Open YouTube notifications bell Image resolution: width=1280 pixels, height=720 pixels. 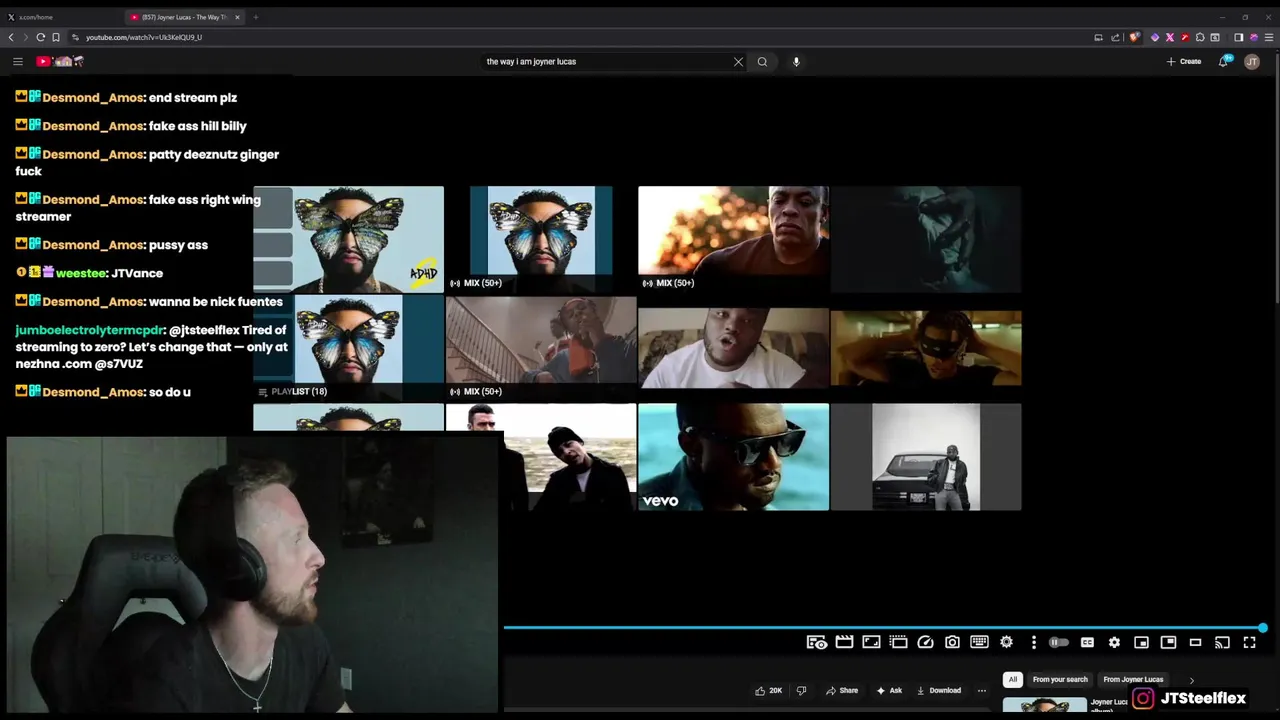pos(1223,61)
